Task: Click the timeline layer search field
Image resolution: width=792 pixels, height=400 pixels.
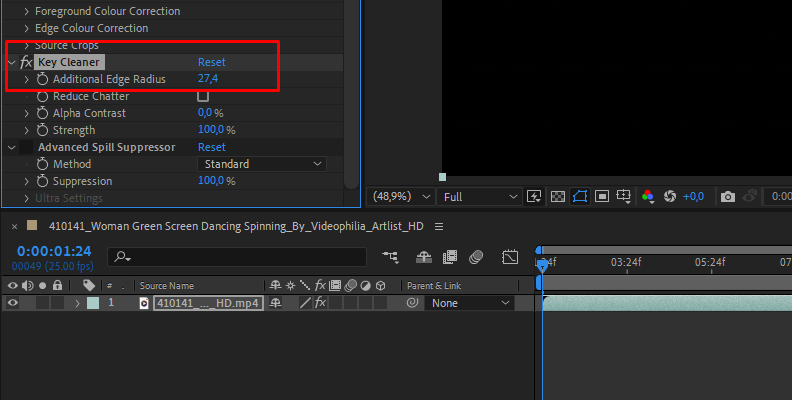Action: click(x=237, y=257)
